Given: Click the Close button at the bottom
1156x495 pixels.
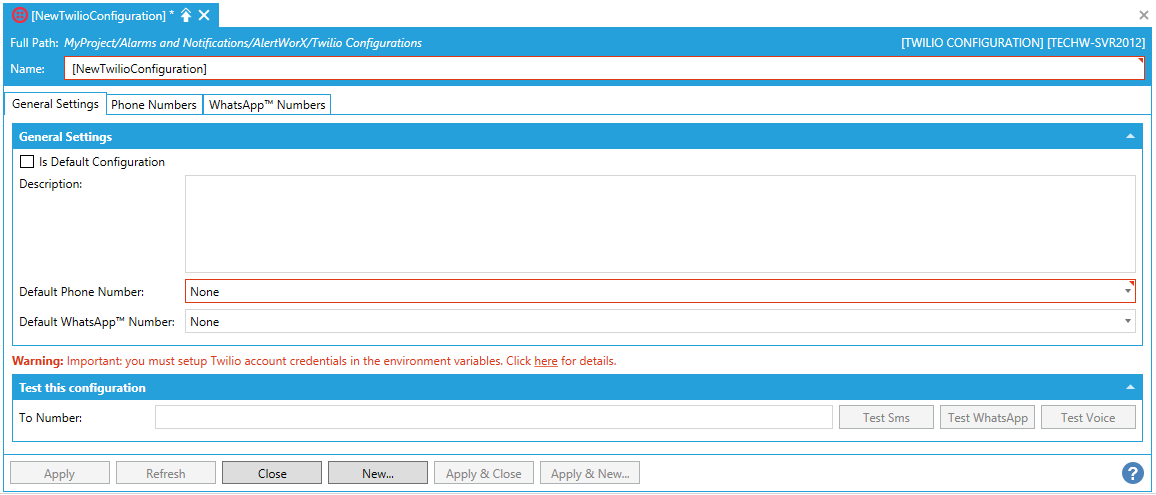Looking at the screenshot, I should point(272,473).
